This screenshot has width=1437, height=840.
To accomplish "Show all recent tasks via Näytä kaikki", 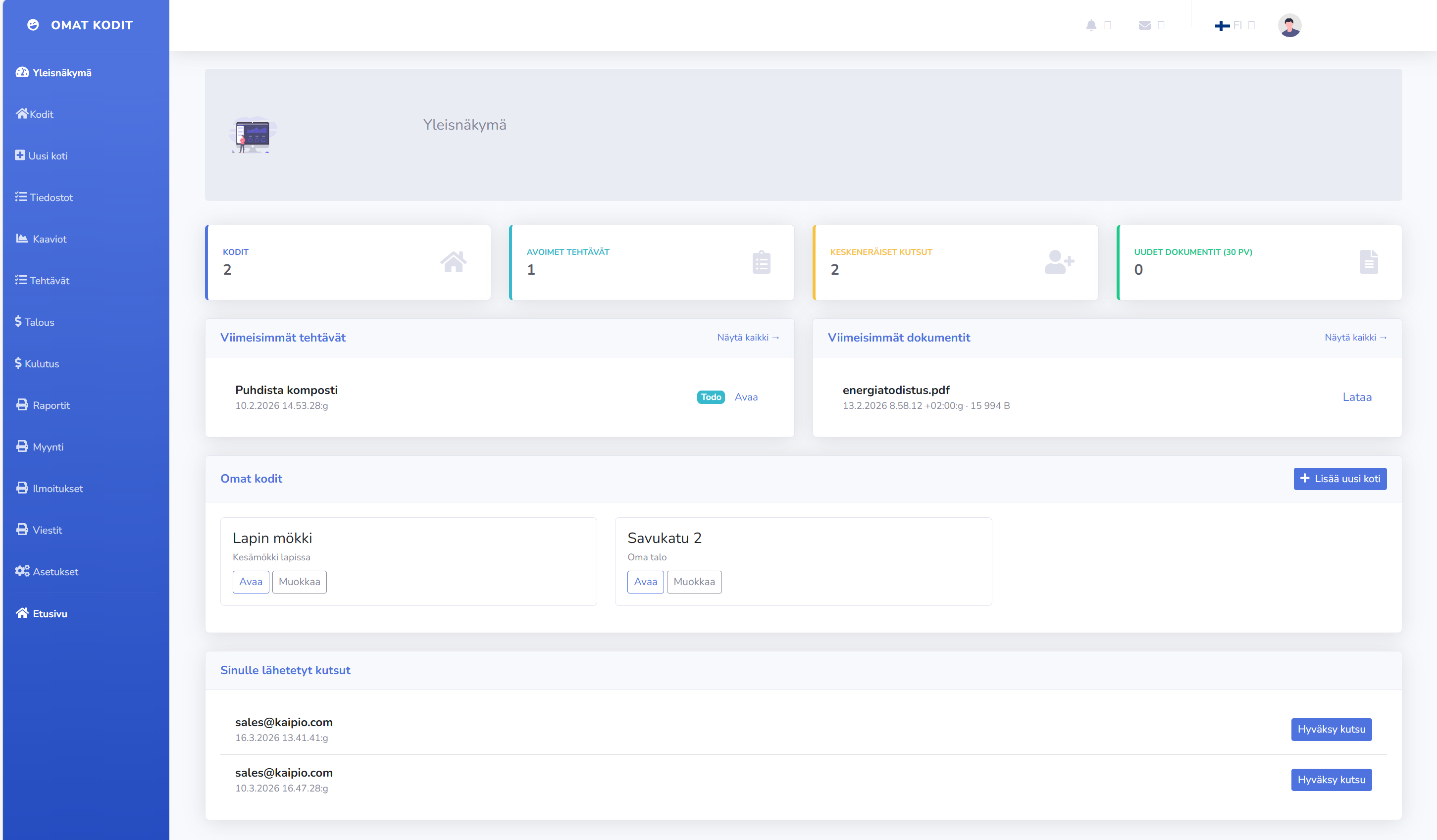I will [748, 338].
